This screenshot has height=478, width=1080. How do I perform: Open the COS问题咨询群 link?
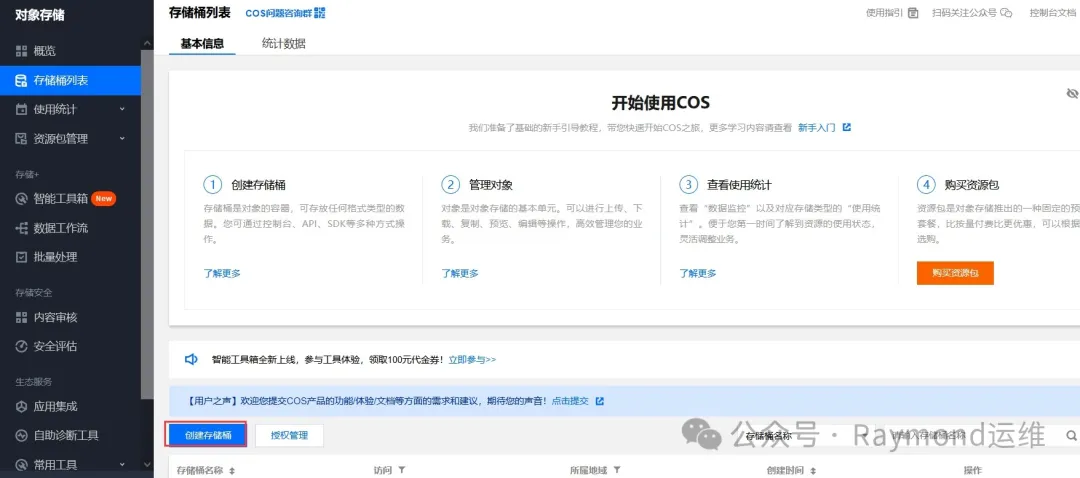click(x=278, y=12)
